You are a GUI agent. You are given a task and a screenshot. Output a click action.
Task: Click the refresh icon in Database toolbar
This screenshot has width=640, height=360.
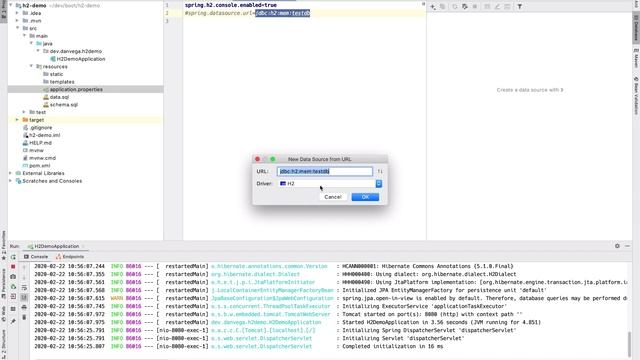[x=455, y=7]
